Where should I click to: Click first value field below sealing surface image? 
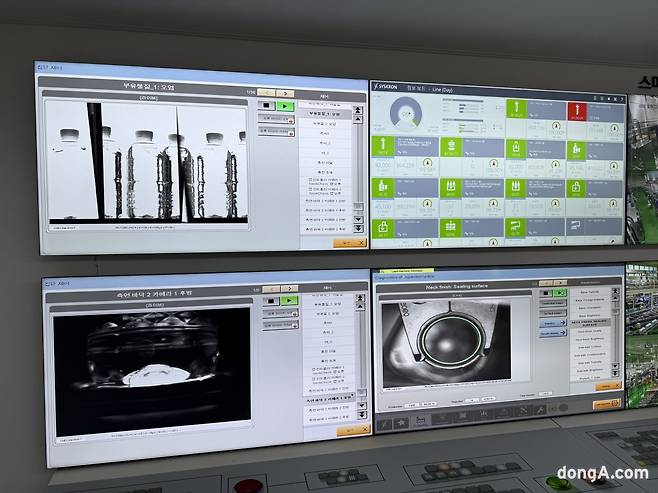click(412, 405)
